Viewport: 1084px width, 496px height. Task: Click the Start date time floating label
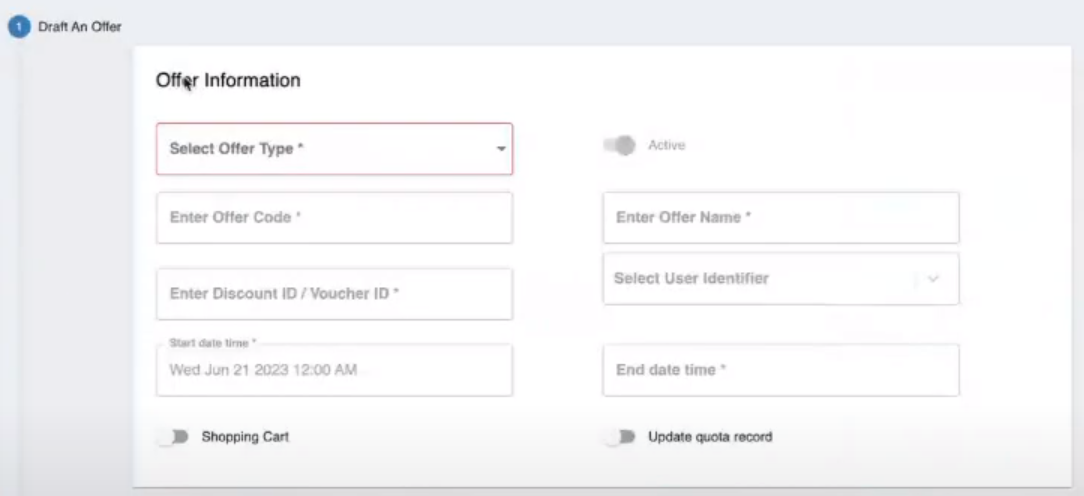(213, 342)
